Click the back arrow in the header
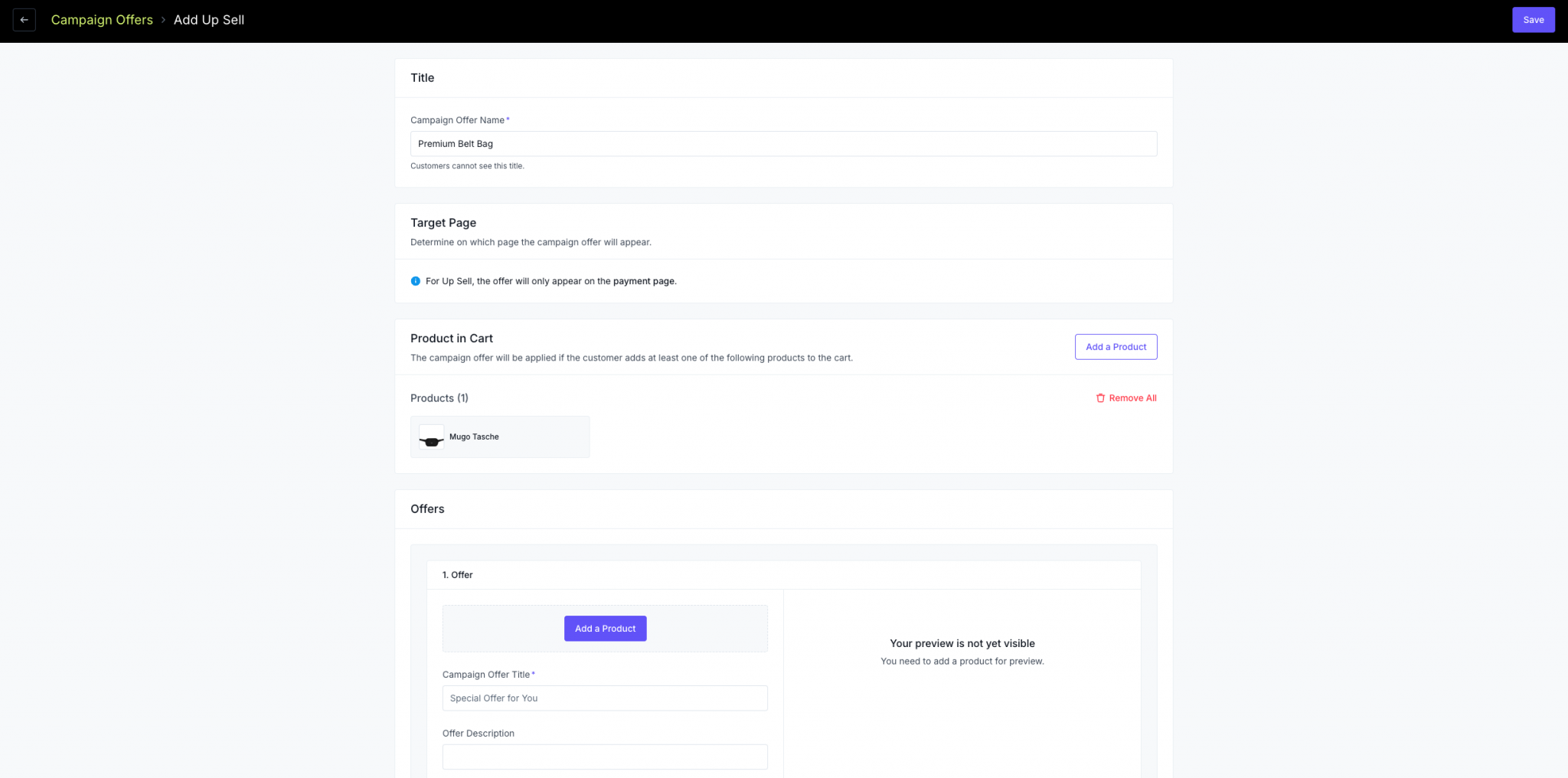Image resolution: width=1568 pixels, height=778 pixels. point(24,19)
